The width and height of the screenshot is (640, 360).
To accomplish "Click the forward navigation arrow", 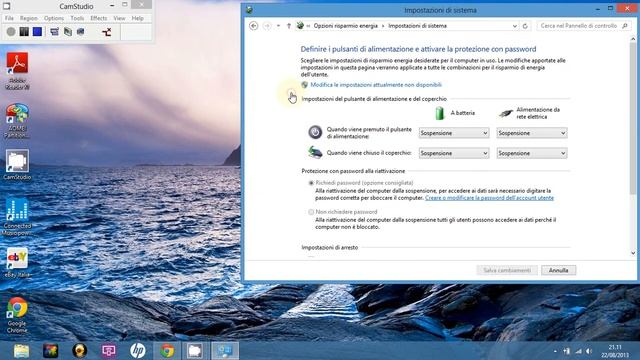I will coord(267,26).
